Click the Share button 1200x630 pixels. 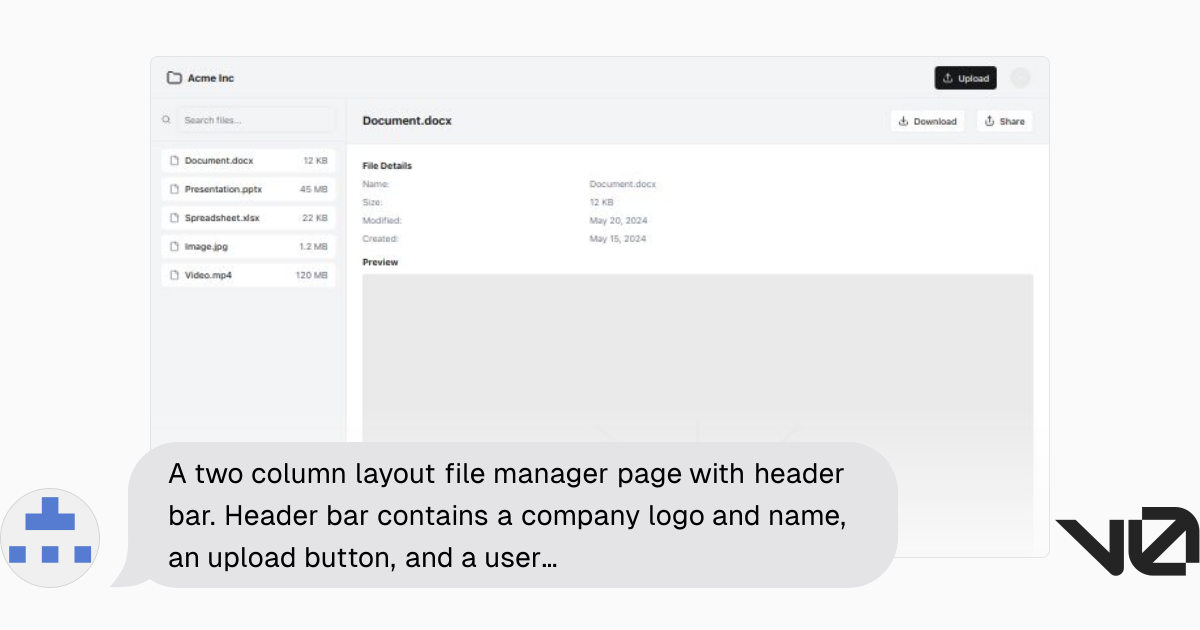[1004, 121]
